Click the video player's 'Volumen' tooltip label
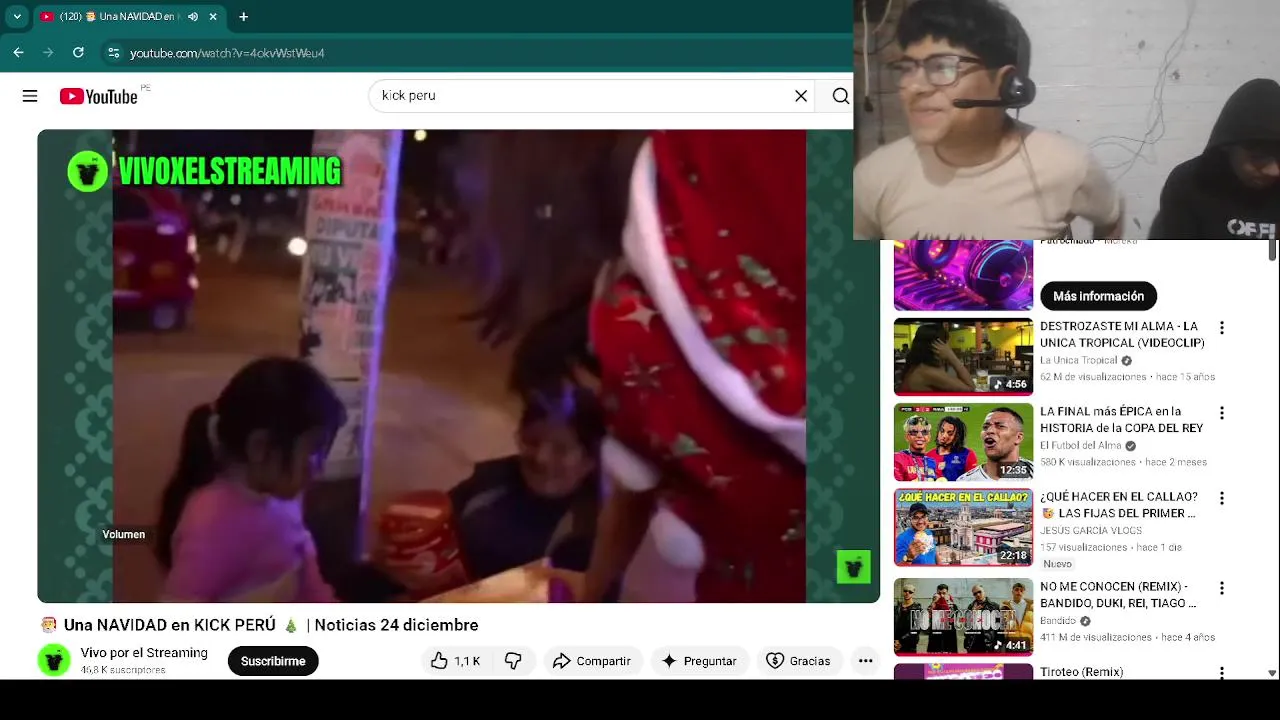1280x720 pixels. 124,535
